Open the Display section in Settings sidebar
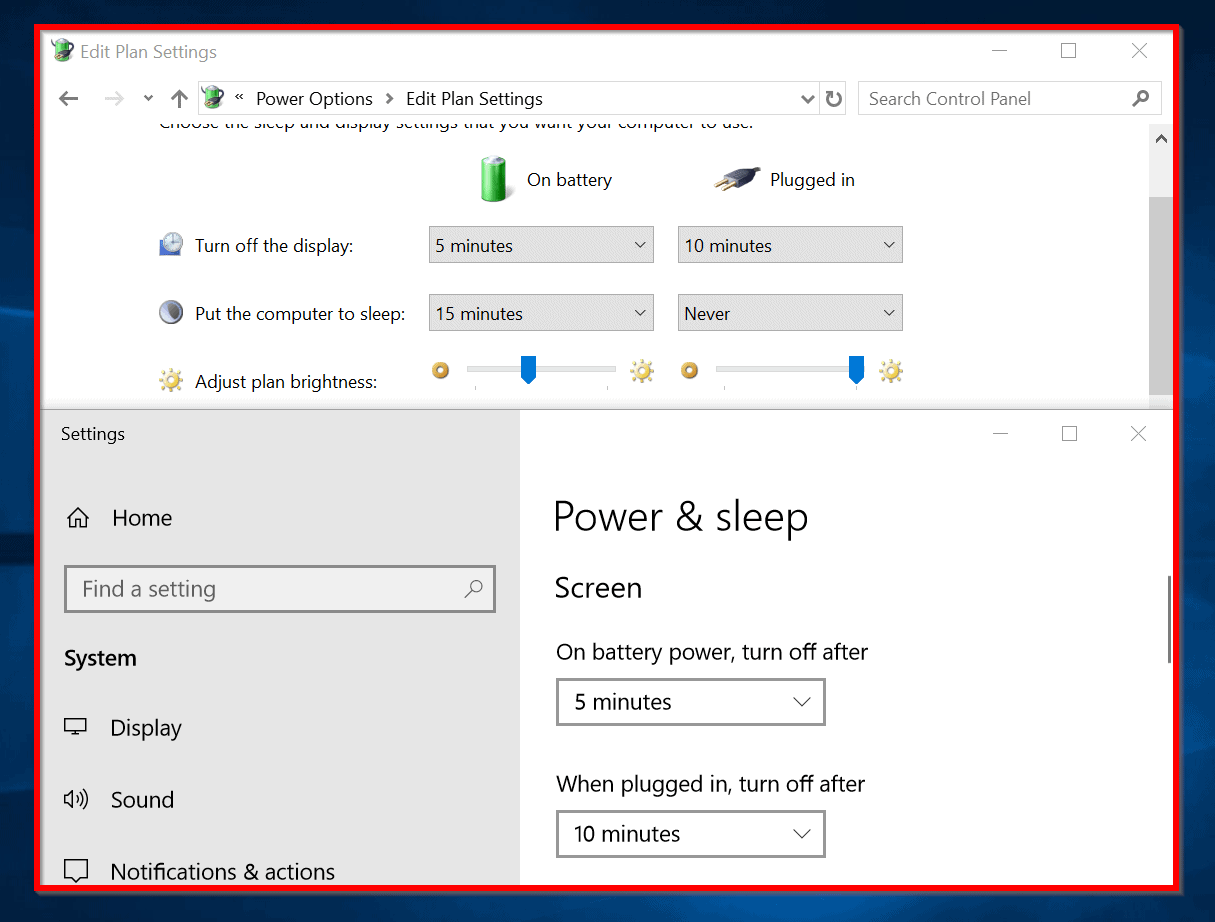1215x922 pixels. pos(145,728)
